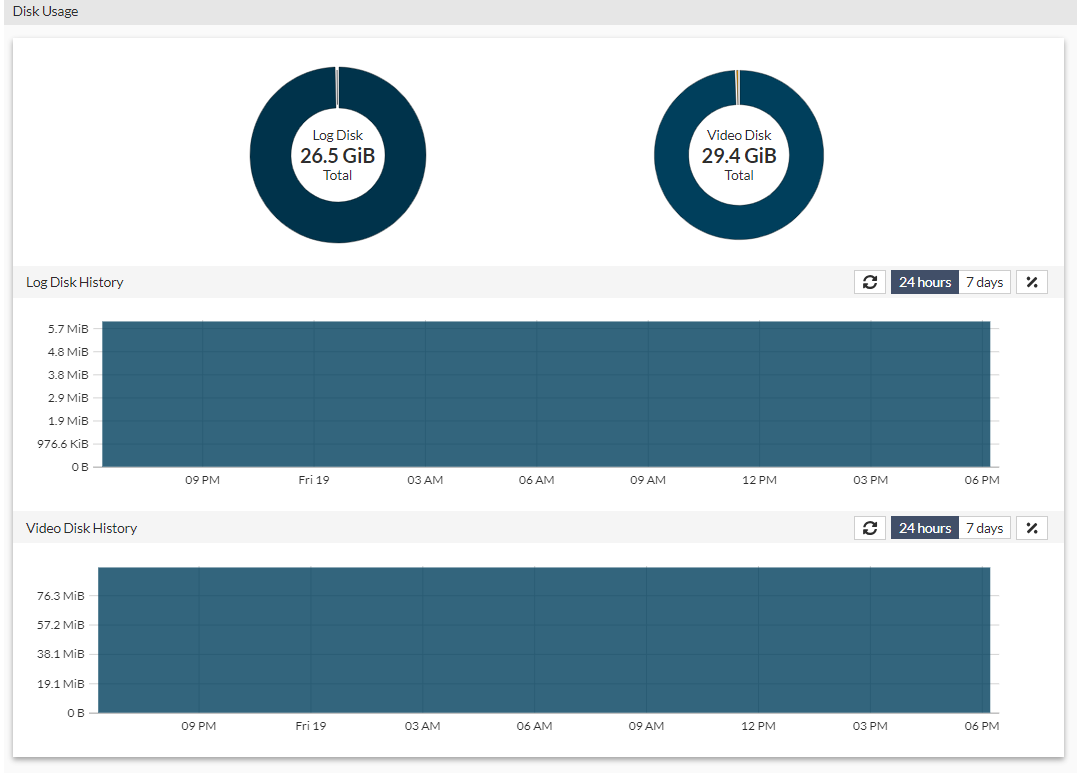1077x773 pixels.
Task: Click the 06 PM mark on Video Disk chart
Action: click(x=981, y=726)
